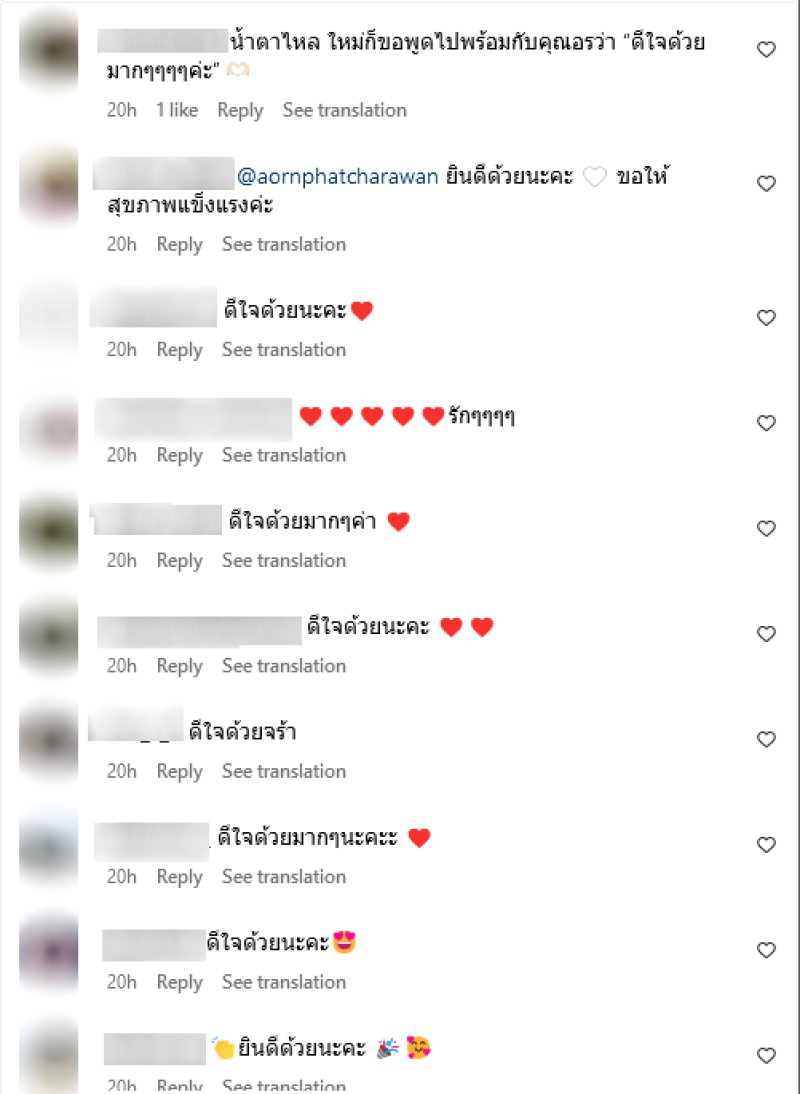Screen dimensions: 800x1094
Task: Like the comment with heart-eyes emoji
Action: click(x=766, y=950)
